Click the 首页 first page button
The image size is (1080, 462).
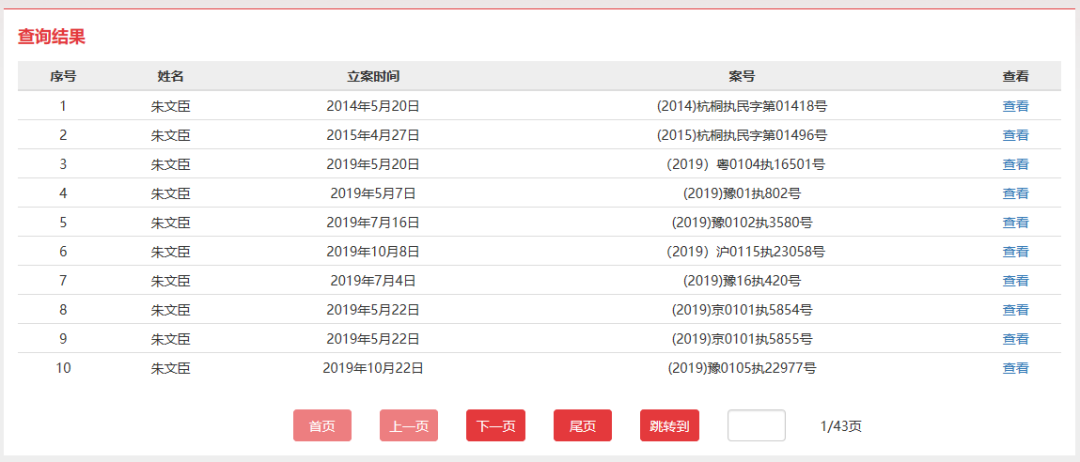[x=322, y=426]
